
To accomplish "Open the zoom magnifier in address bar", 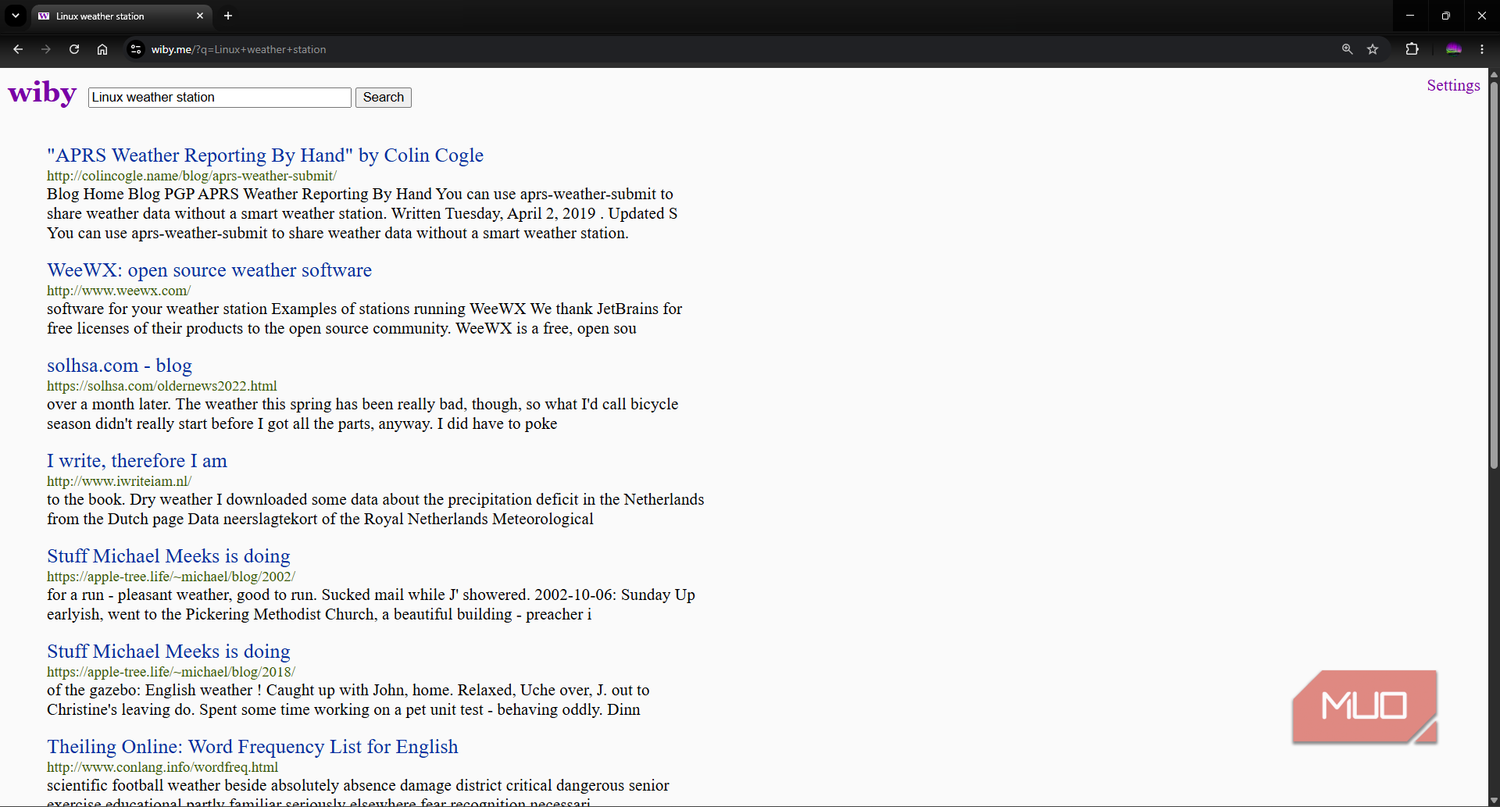I will [1347, 49].
